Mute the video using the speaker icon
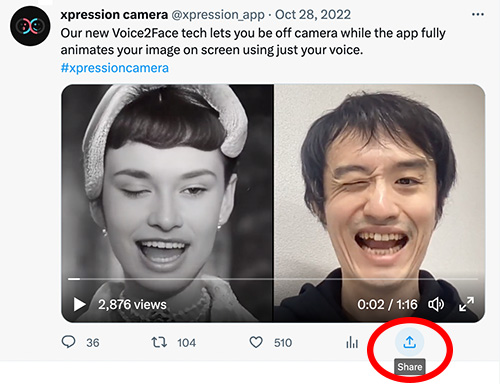500x384 pixels. point(436,304)
